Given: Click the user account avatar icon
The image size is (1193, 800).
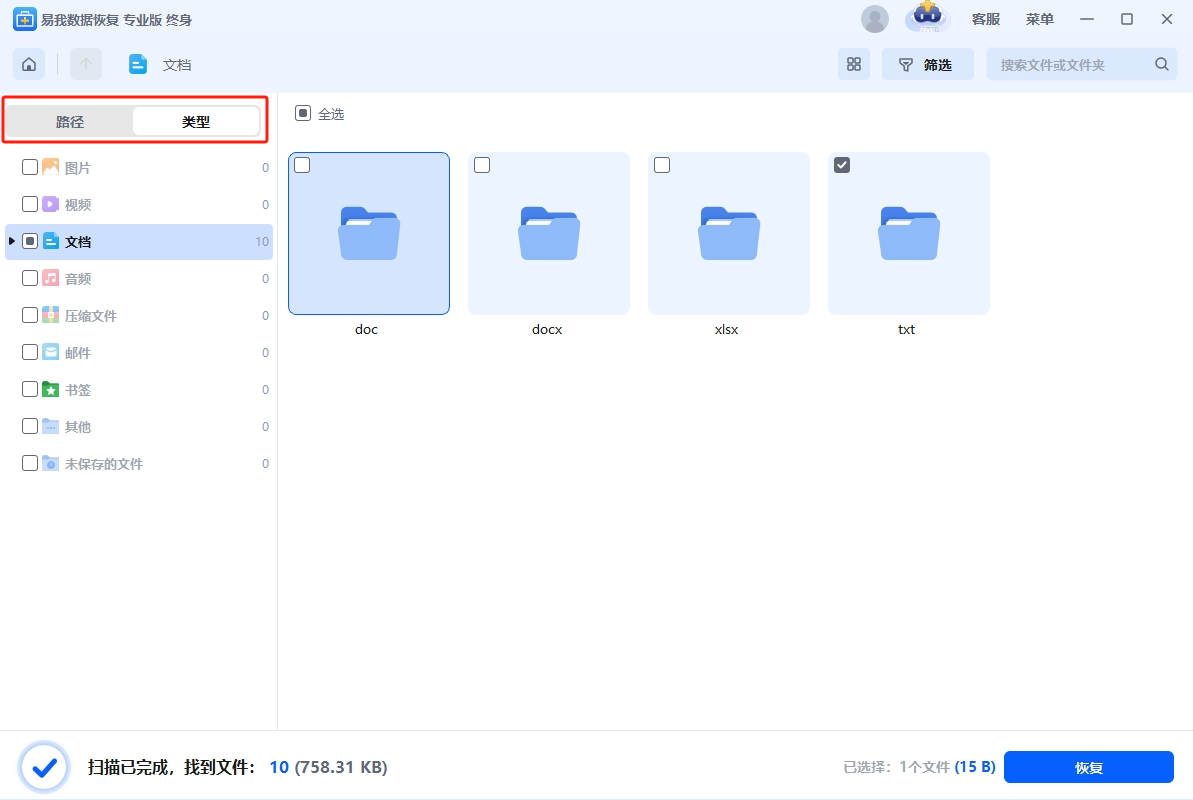Looking at the screenshot, I should pos(874,19).
